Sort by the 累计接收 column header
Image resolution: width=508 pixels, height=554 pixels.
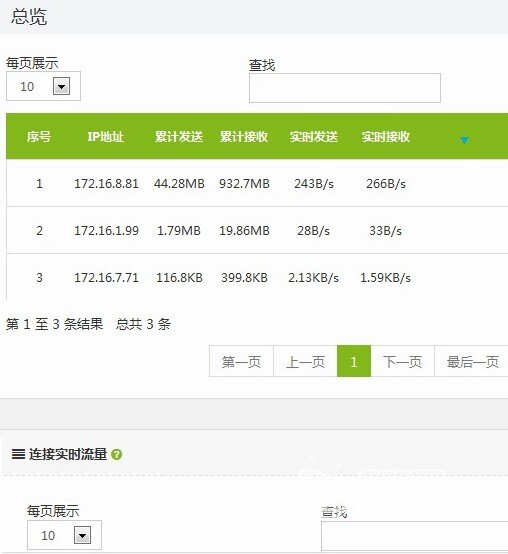[244, 136]
